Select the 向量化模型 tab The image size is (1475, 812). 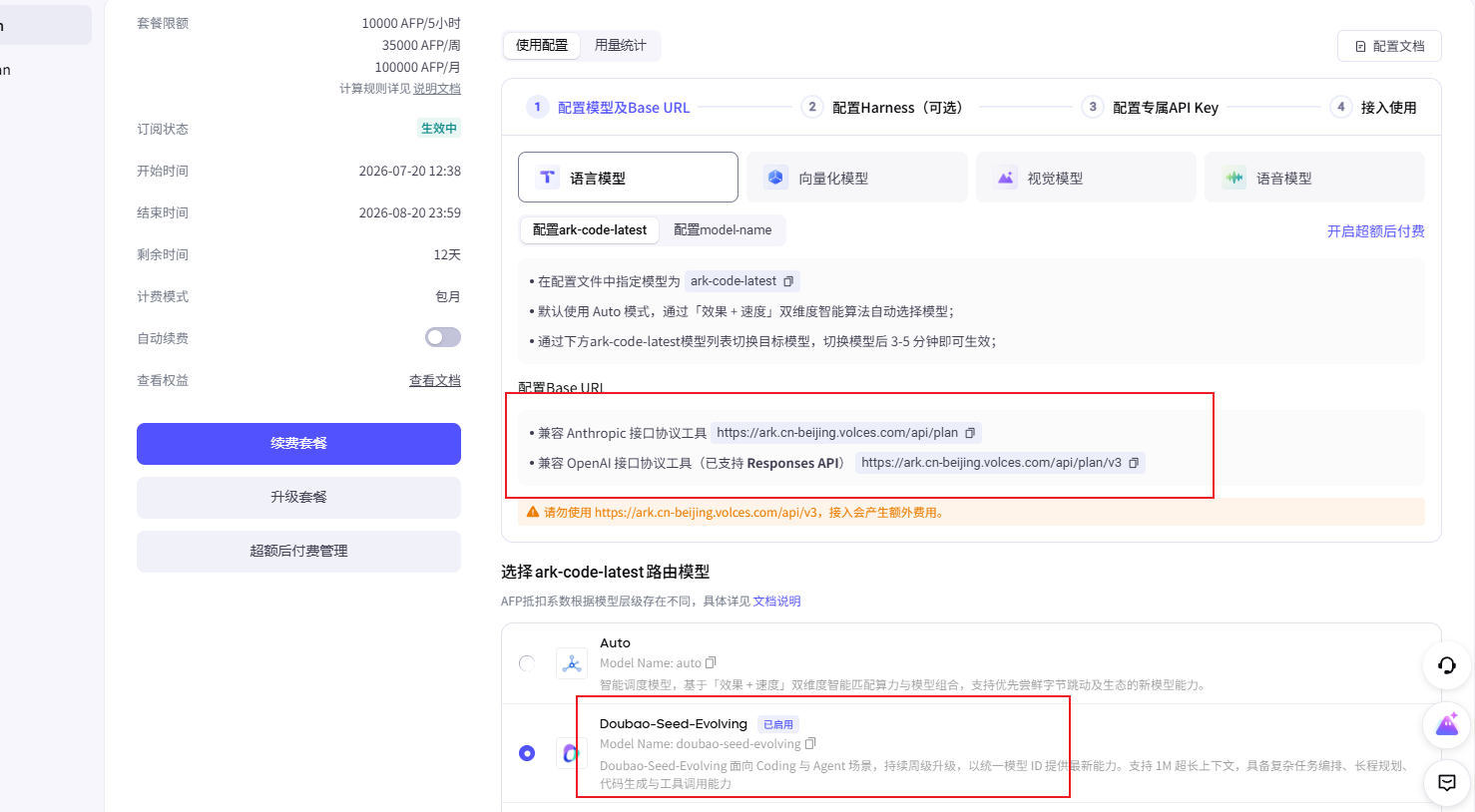857,178
